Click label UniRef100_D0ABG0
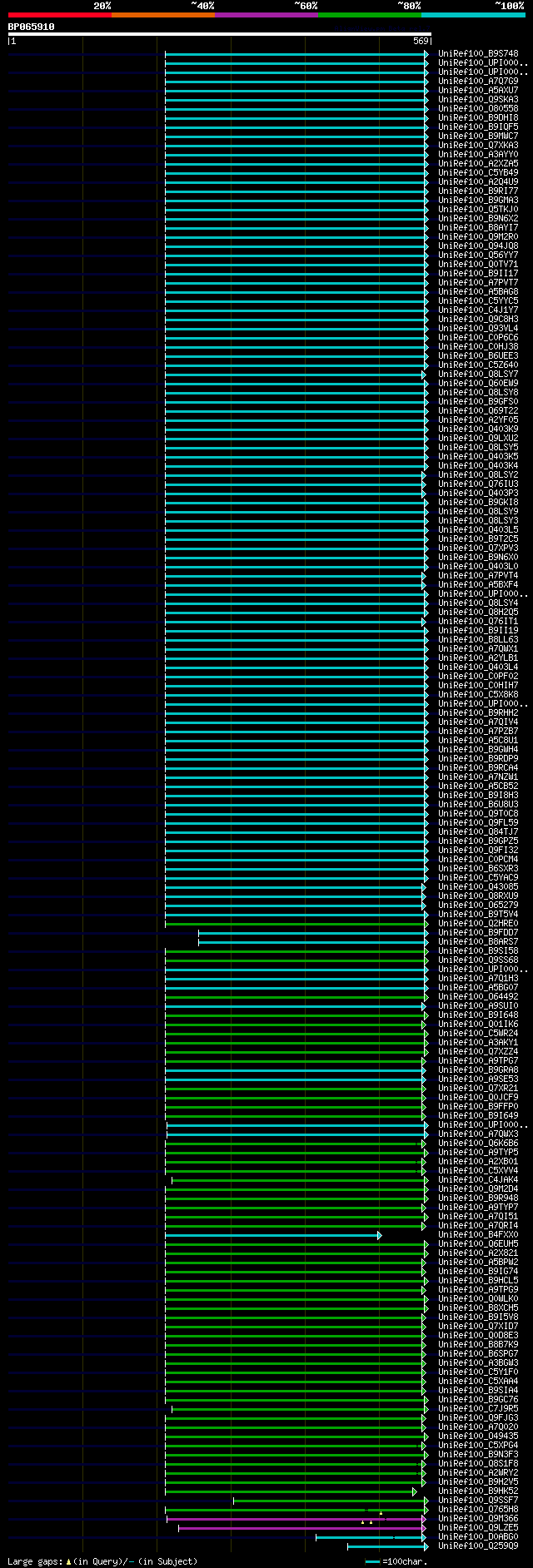The image size is (533, 1568). tap(478, 1537)
